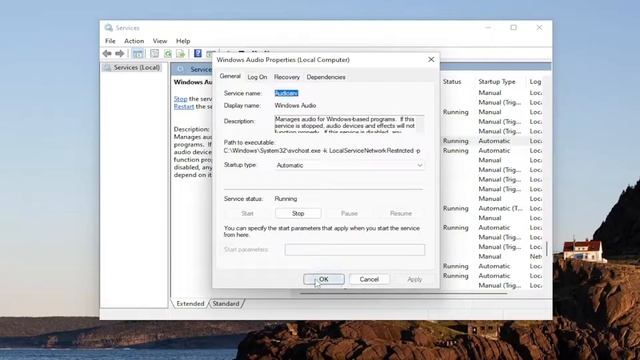This screenshot has width=640, height=360.
Task: Click the services list horizontal scrollbar
Action: [x=404, y=293]
